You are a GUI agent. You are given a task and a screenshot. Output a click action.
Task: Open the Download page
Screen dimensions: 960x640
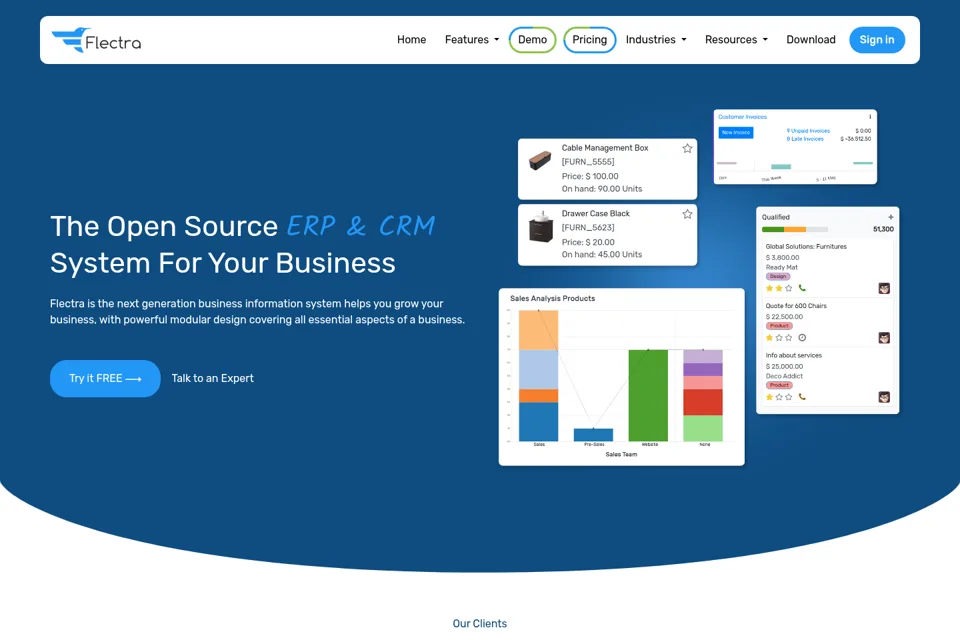[x=811, y=40]
